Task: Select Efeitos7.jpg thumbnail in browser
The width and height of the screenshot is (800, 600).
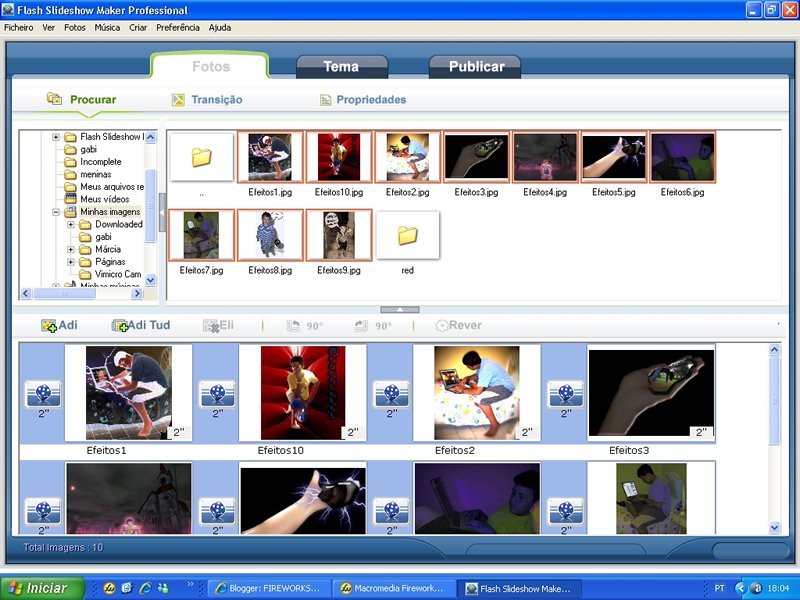Action: (201, 235)
